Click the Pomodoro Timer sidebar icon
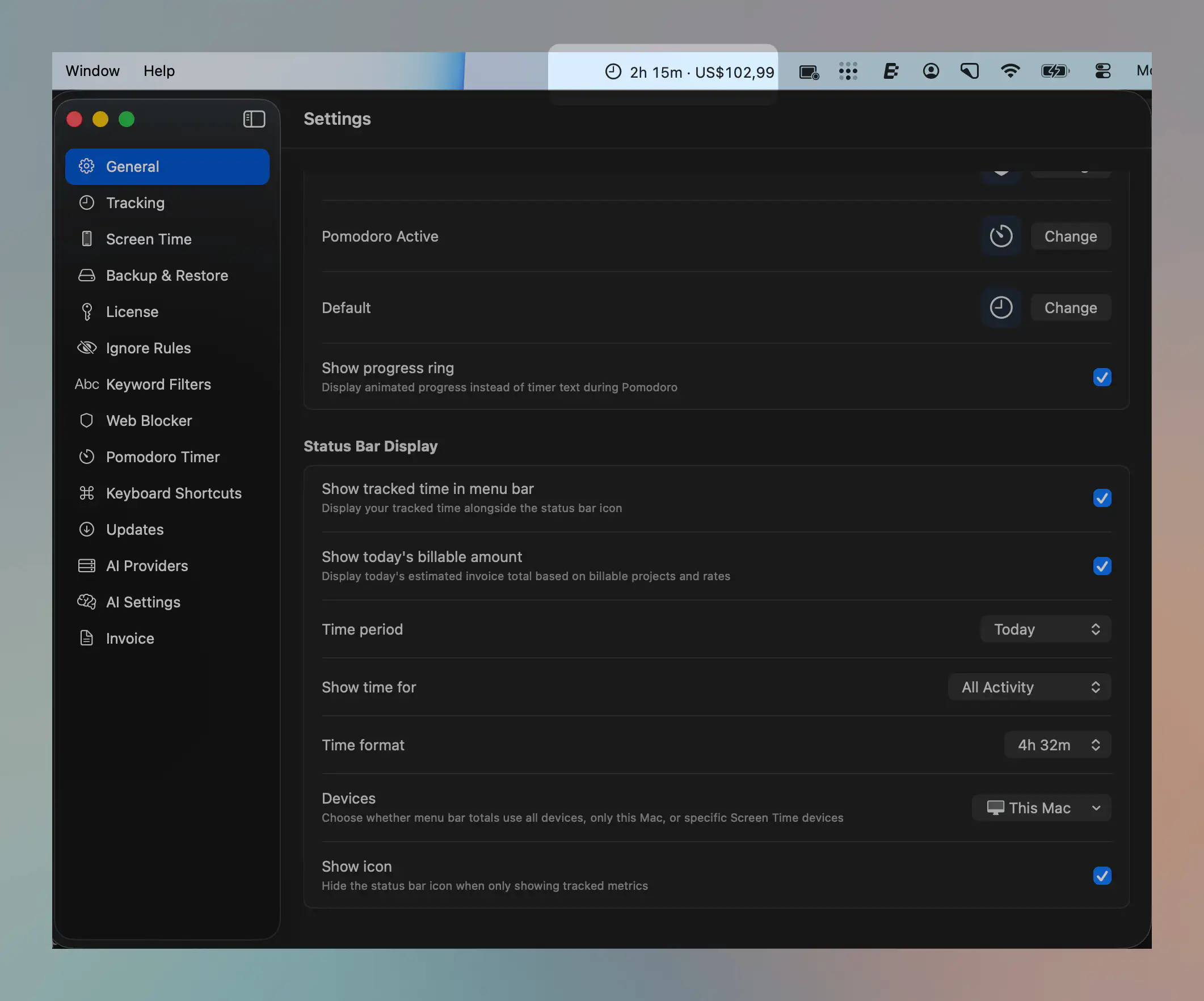Image resolution: width=1204 pixels, height=1001 pixels. point(87,457)
